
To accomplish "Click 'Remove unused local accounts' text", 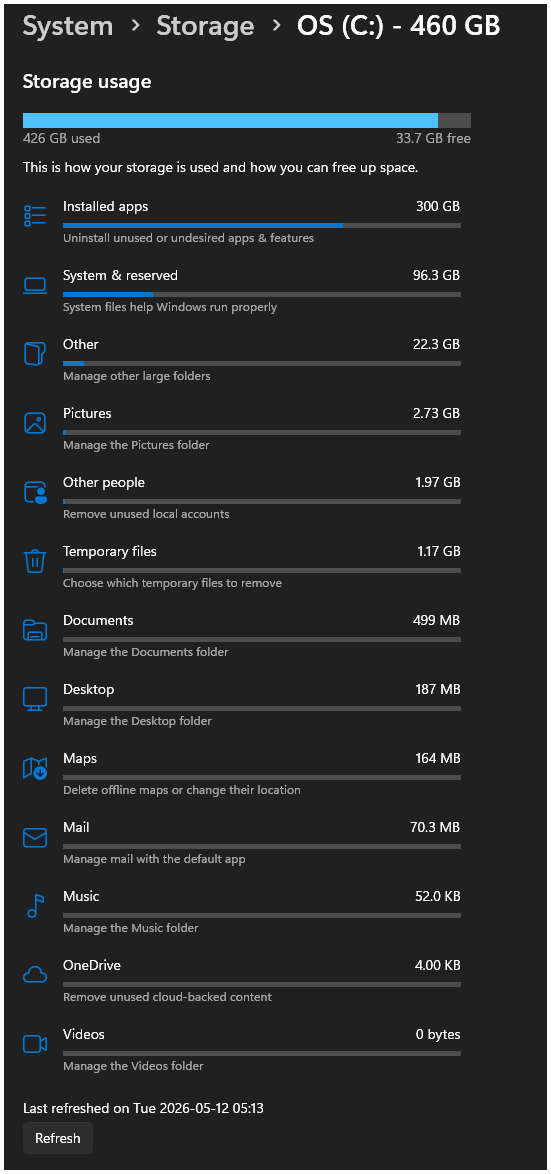I will click(146, 514).
